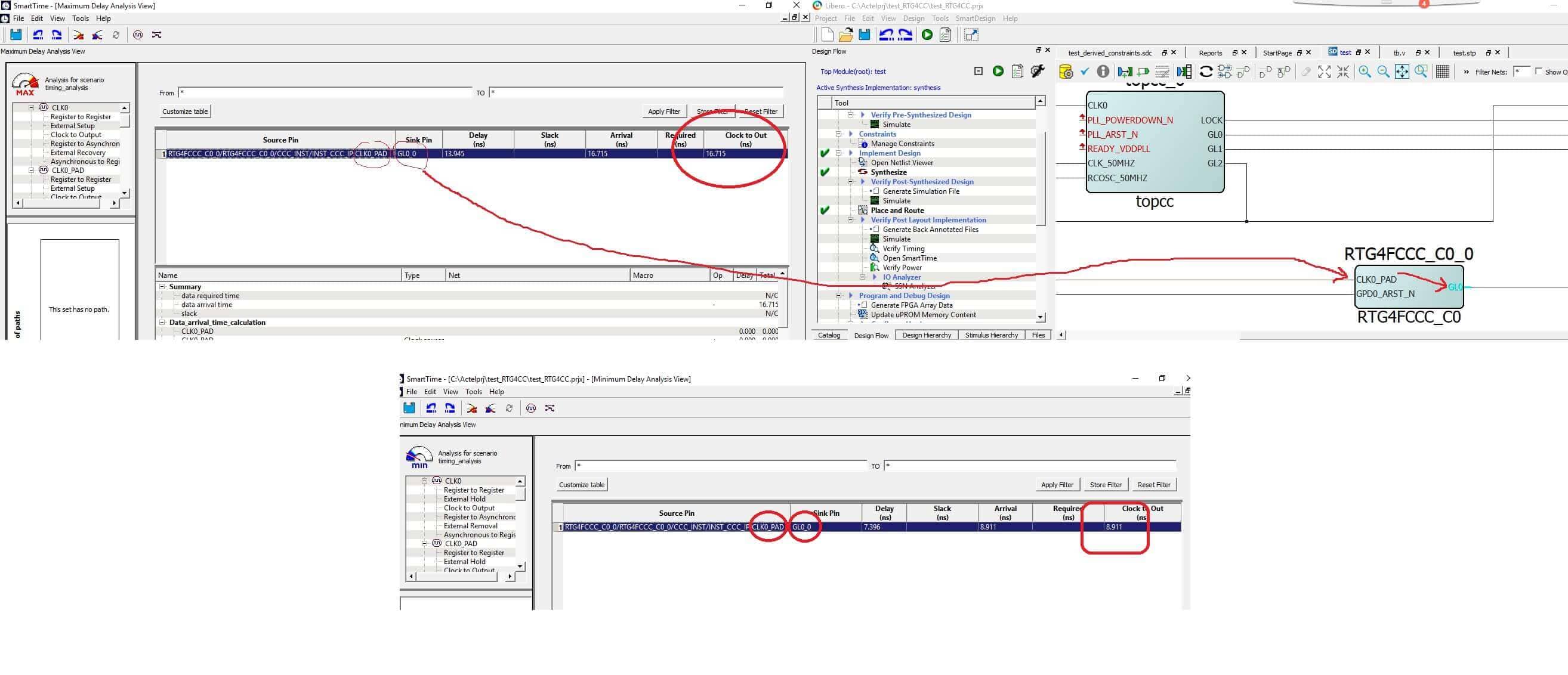Select Open SmartTime in Design Flow tree
Viewport: 1568px width, 675px height.
[909, 258]
